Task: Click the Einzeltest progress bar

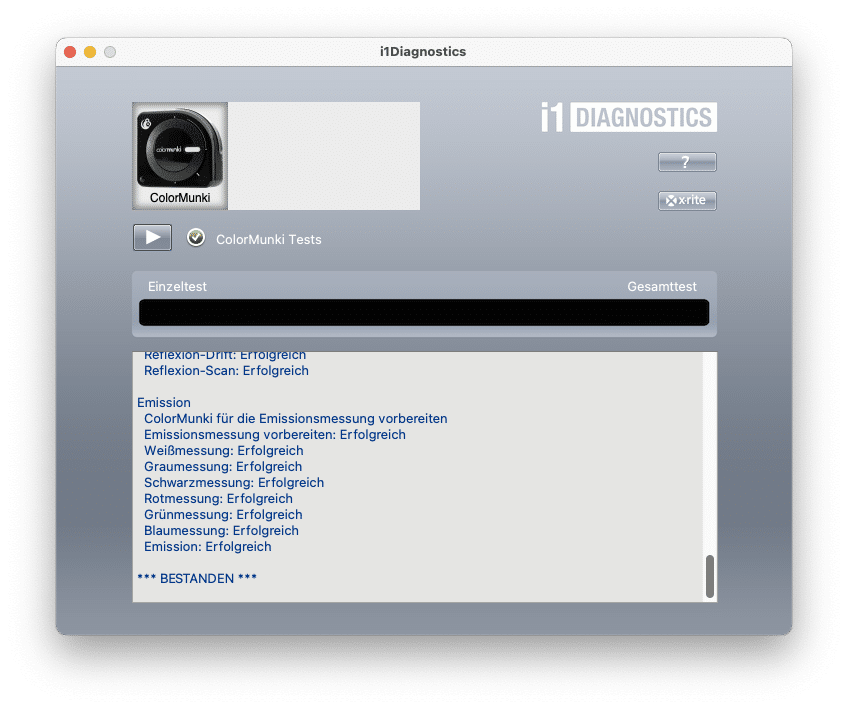Action: [423, 312]
